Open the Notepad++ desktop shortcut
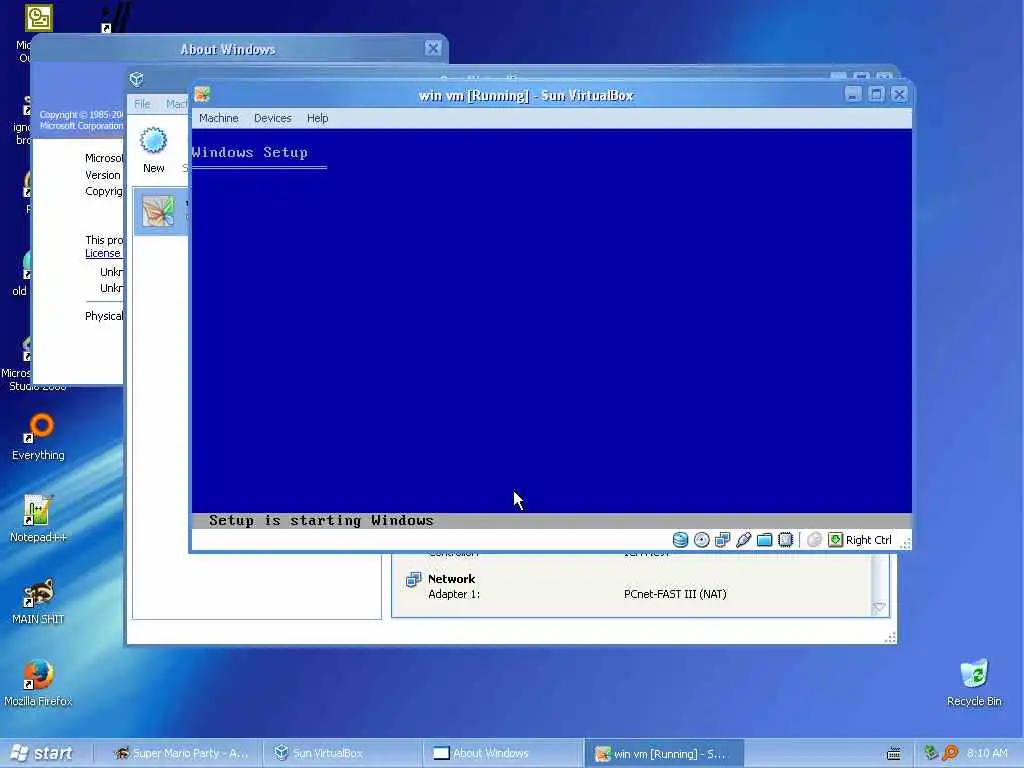This screenshot has width=1024, height=768. pos(39,519)
